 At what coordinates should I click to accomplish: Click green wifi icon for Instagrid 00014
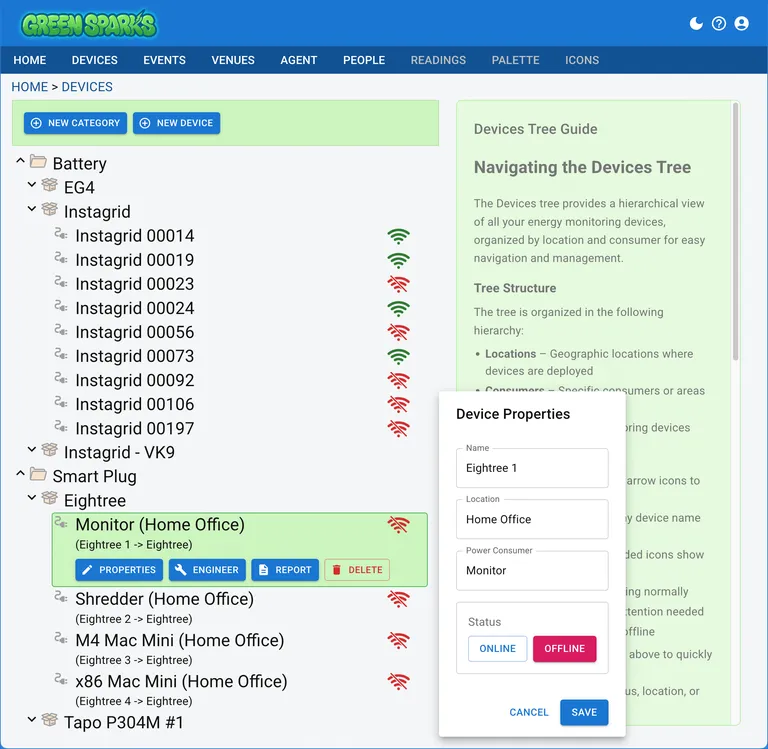398,237
